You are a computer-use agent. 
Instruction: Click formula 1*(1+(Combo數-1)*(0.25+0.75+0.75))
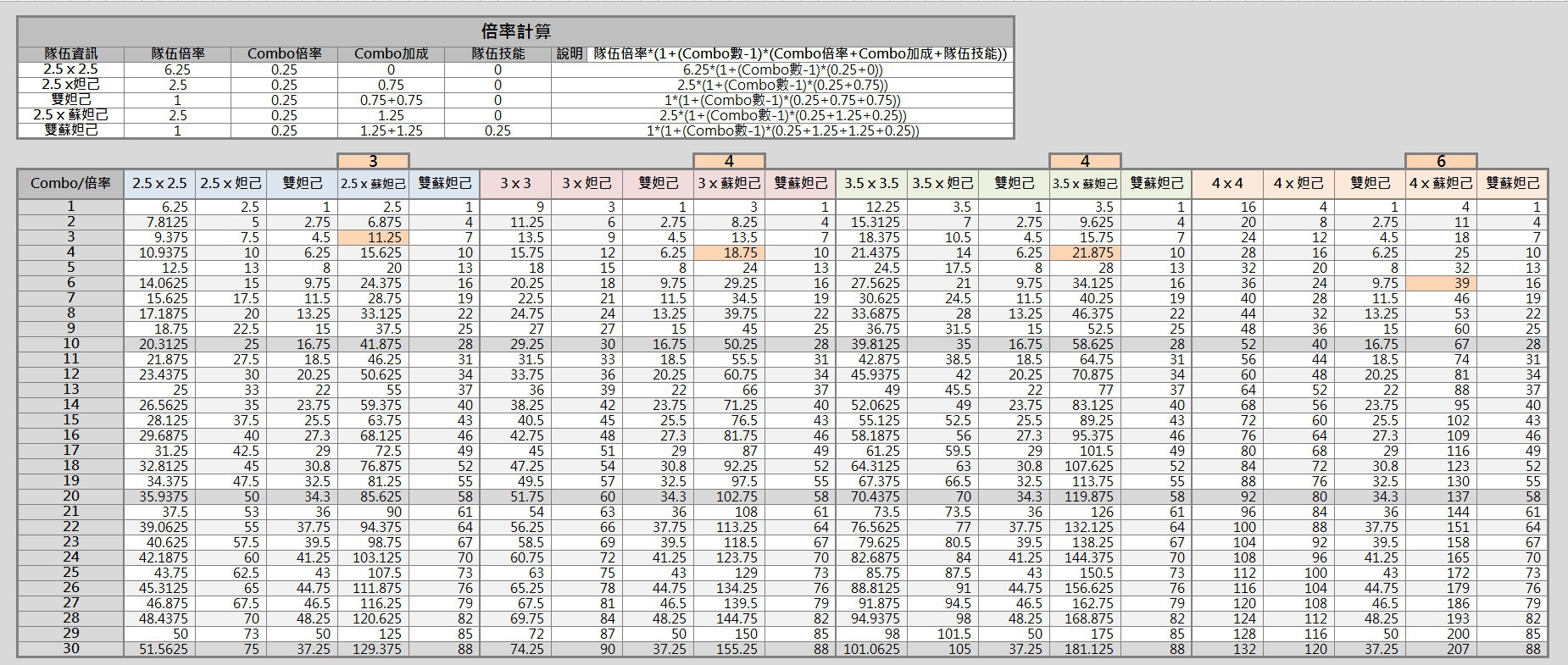782,100
